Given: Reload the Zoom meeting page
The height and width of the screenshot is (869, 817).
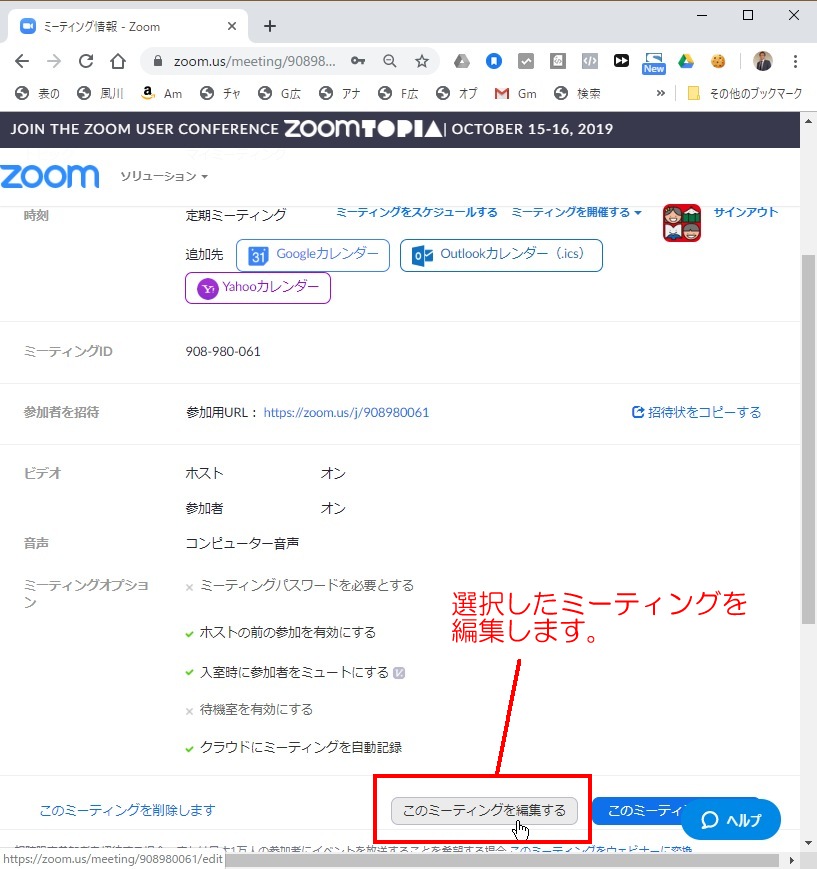Looking at the screenshot, I should click(86, 61).
